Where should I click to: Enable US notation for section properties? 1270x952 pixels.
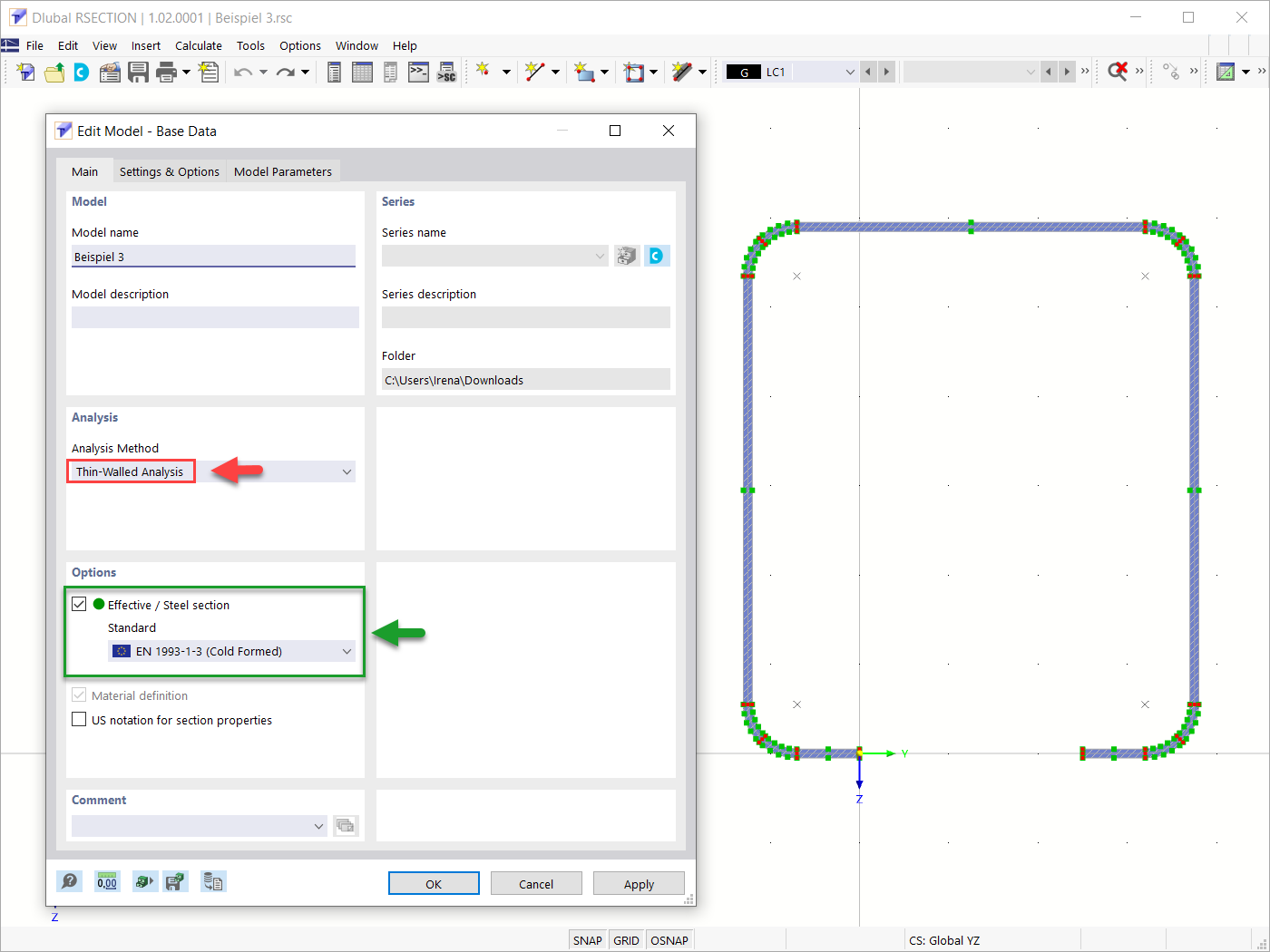(79, 719)
